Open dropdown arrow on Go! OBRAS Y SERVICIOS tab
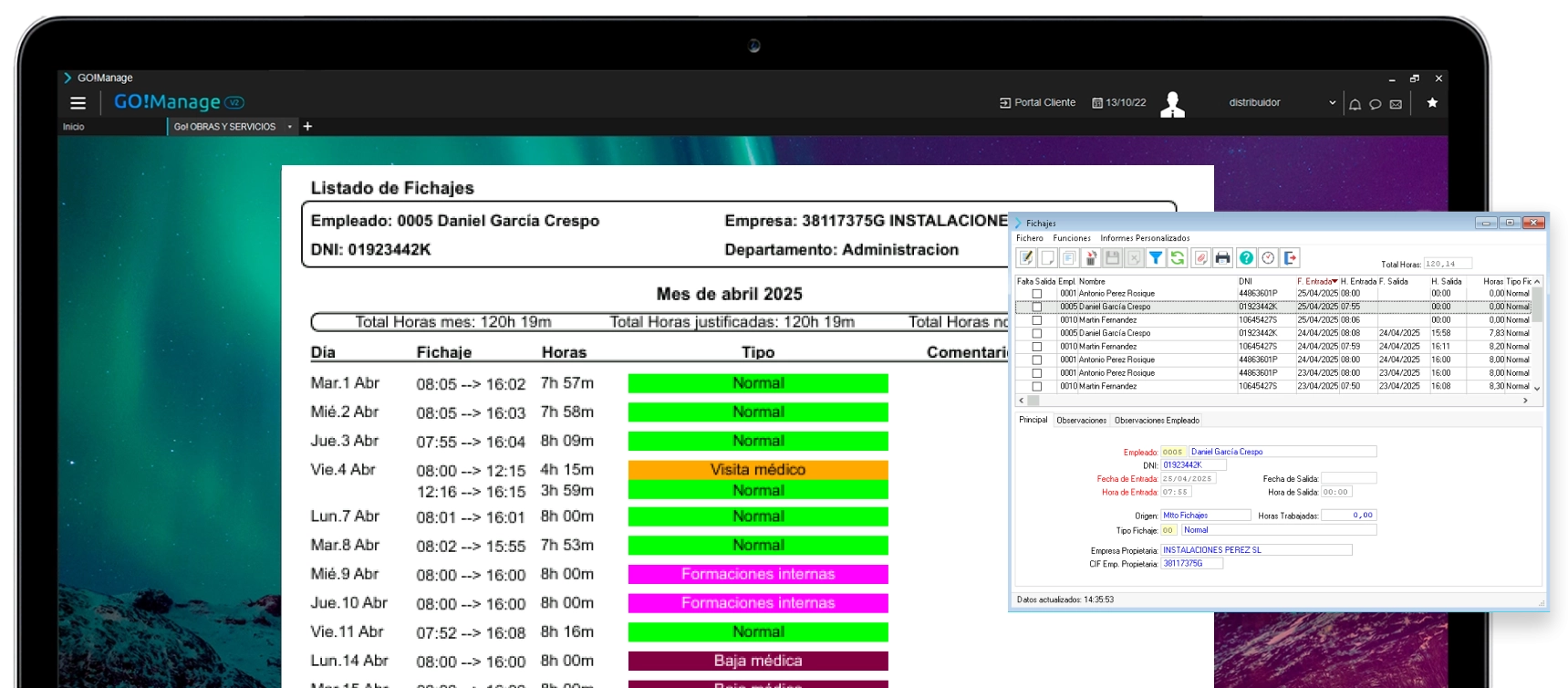The image size is (1568, 688). click(290, 127)
